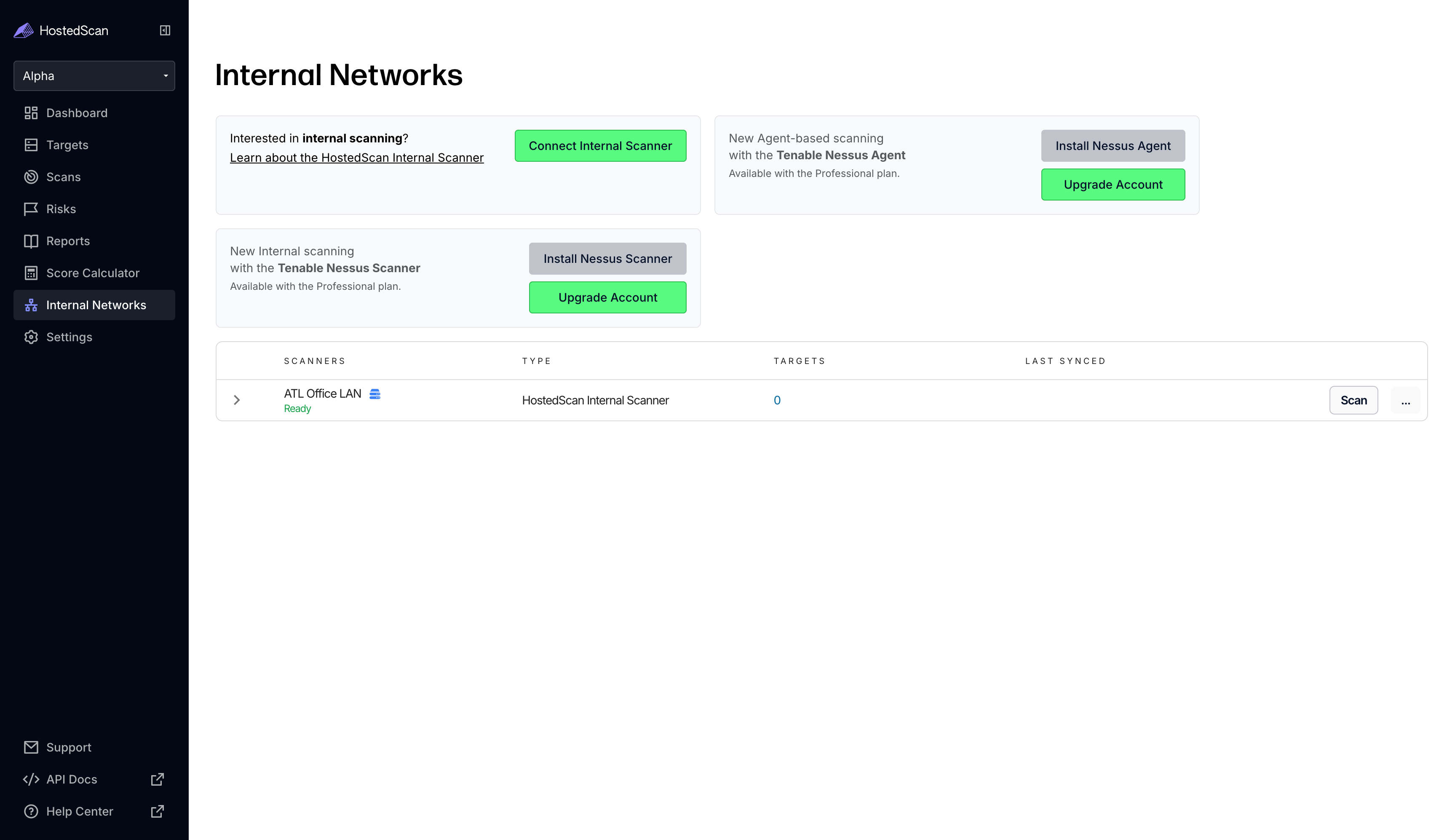
Task: Click the Internal Networks page heading
Action: click(x=339, y=75)
